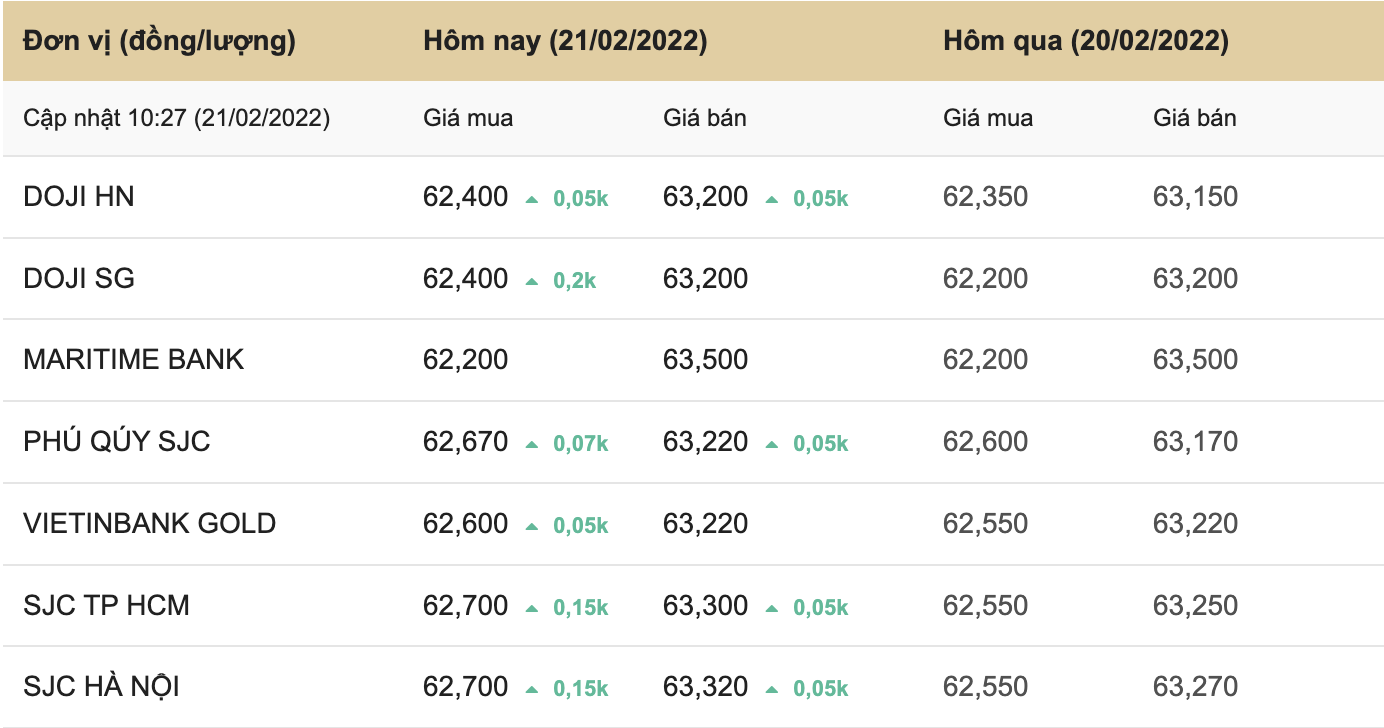The height and width of the screenshot is (728, 1384).
Task: Click the up arrow beside SJC HÀ NỘI buy price
Action: (x=532, y=690)
